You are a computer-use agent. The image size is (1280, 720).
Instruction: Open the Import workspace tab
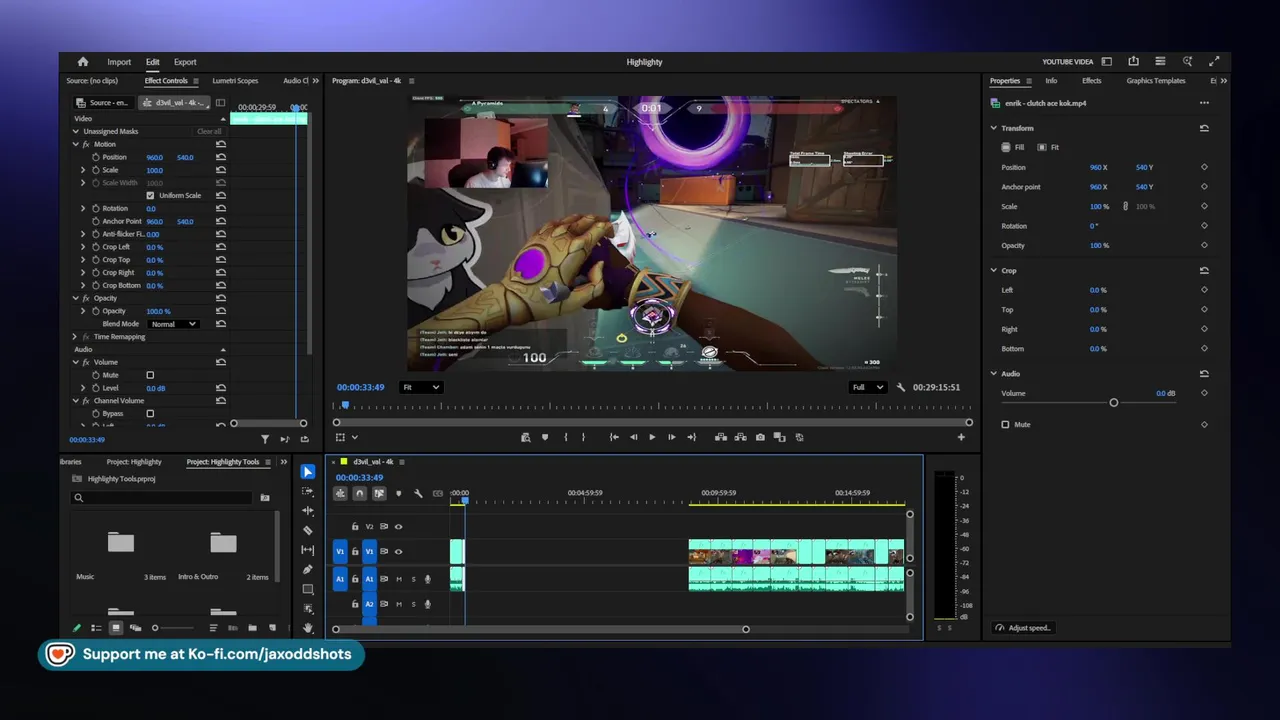pyautogui.click(x=119, y=62)
